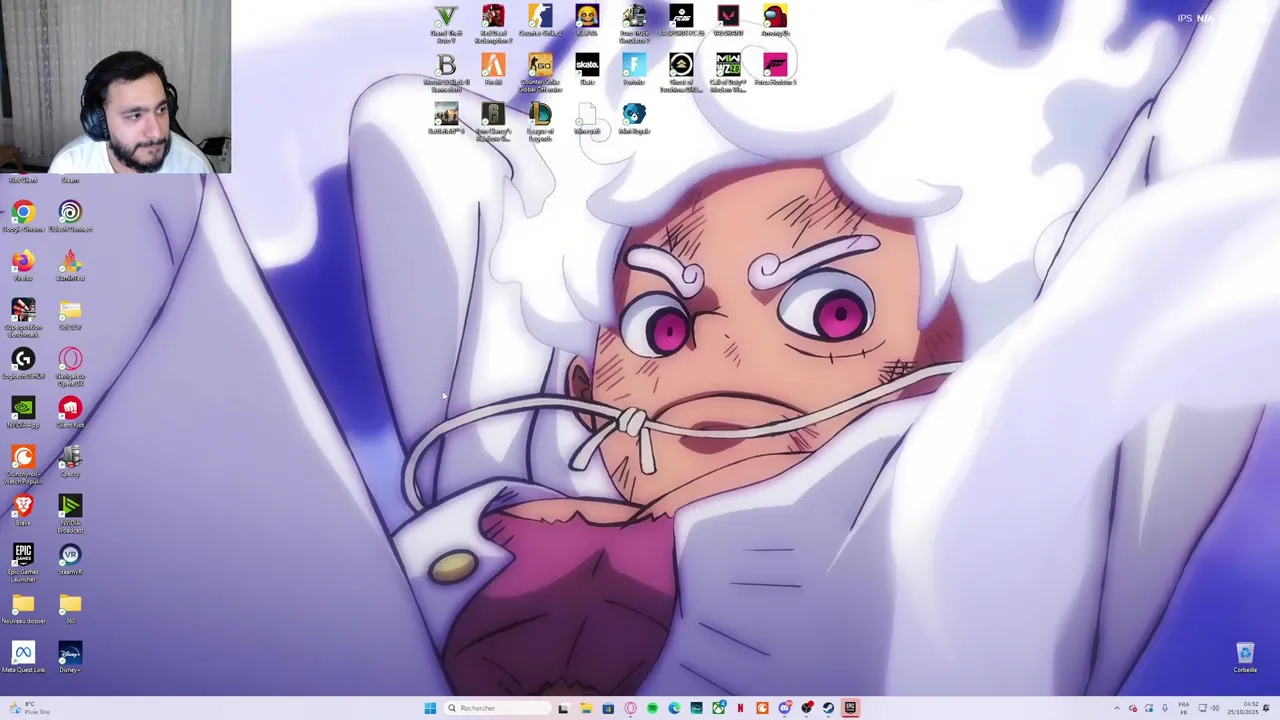
Task: Open Counter-Strike Global Offensive icon
Action: (540, 72)
